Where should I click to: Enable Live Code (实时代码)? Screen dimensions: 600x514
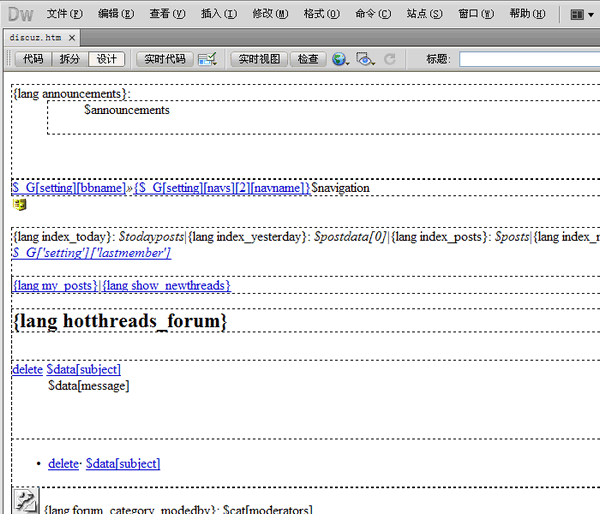click(164, 59)
